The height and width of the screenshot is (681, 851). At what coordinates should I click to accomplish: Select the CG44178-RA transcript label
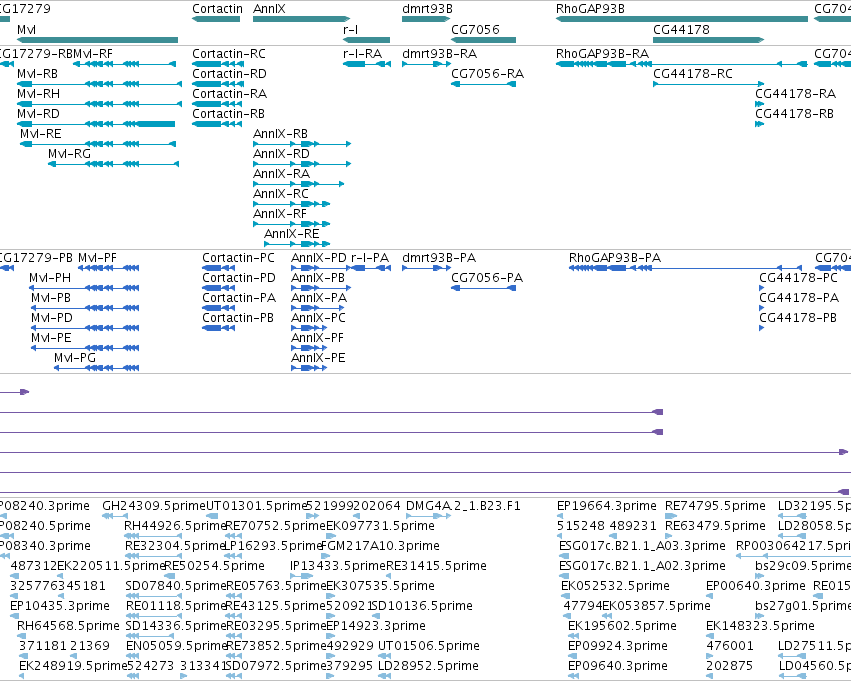[x=795, y=93]
